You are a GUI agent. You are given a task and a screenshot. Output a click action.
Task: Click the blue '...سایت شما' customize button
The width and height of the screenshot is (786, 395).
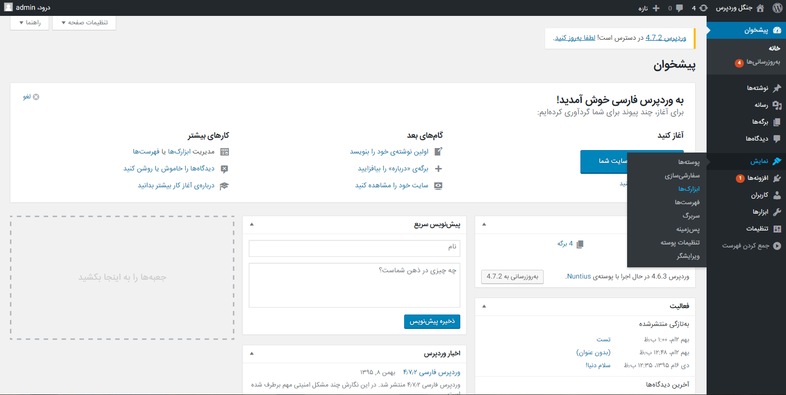(604, 161)
